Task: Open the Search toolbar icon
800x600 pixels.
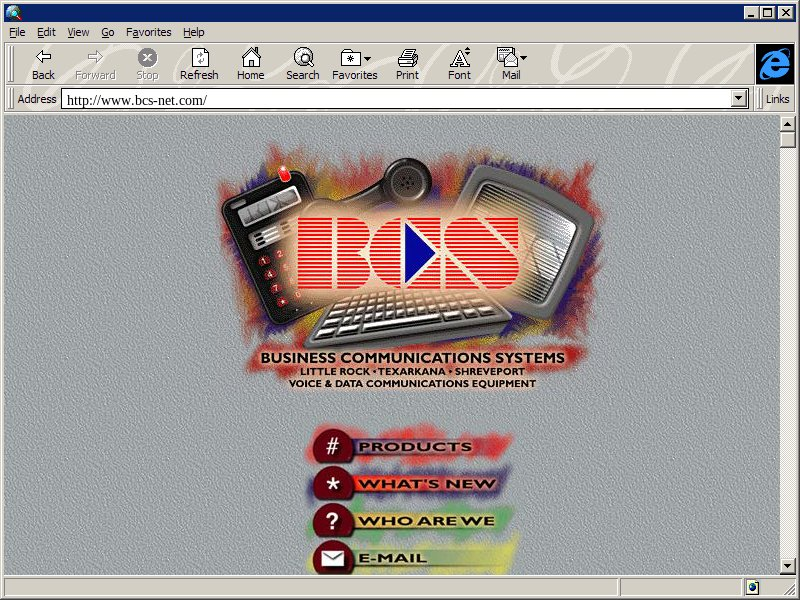Action: click(x=302, y=58)
